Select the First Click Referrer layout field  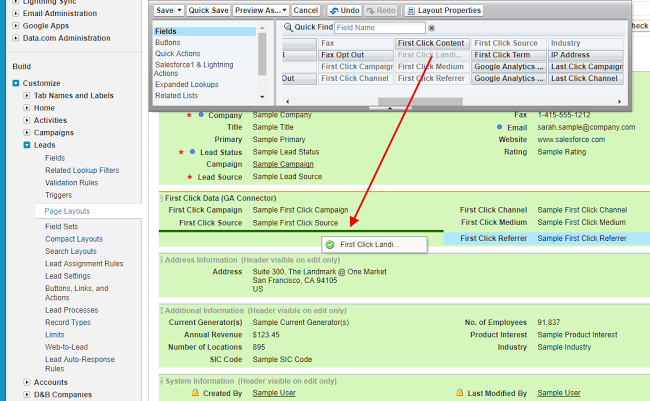coord(547,238)
